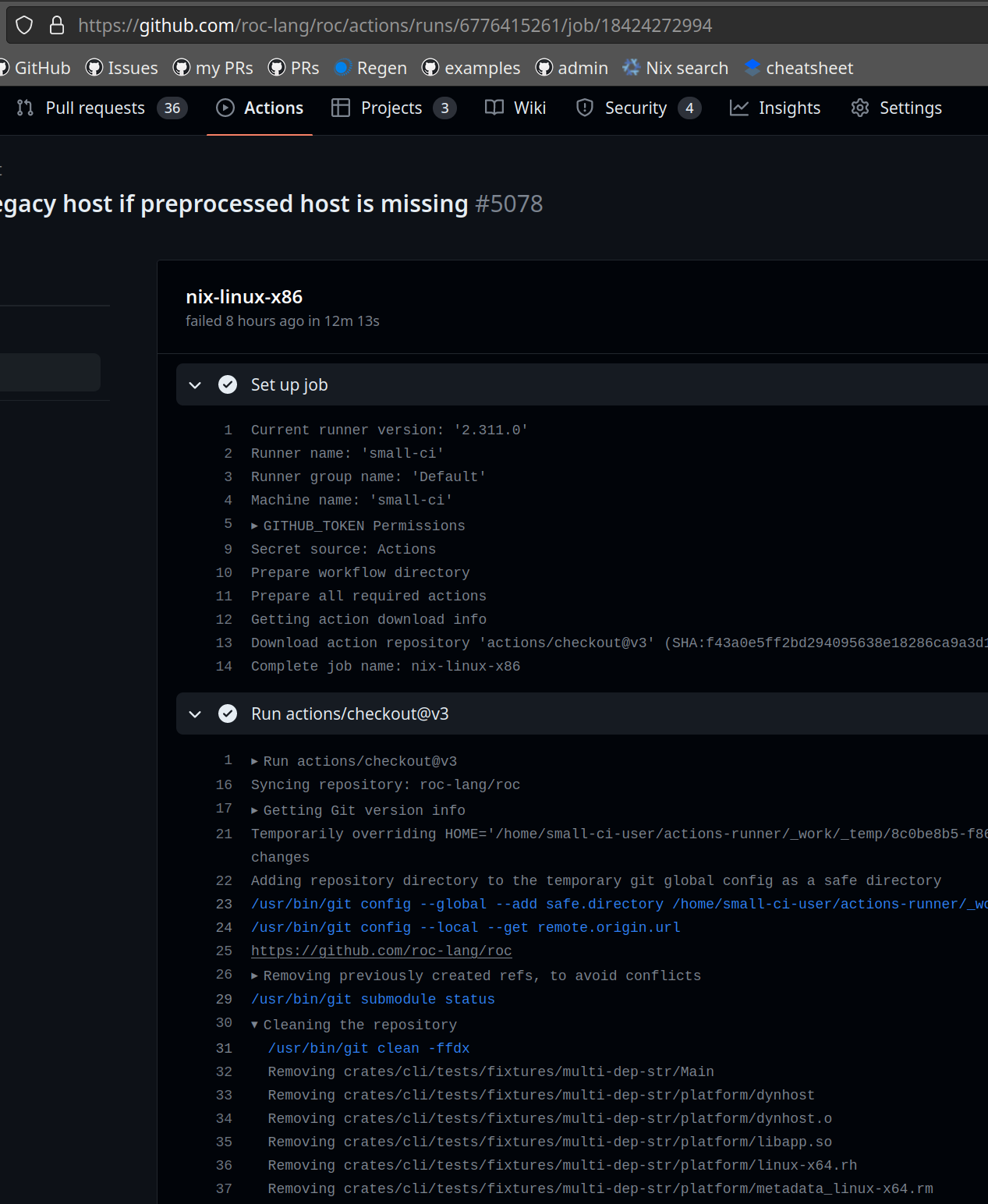Click the Pull requests icon
This screenshot has width=988, height=1204.
pos(25,108)
